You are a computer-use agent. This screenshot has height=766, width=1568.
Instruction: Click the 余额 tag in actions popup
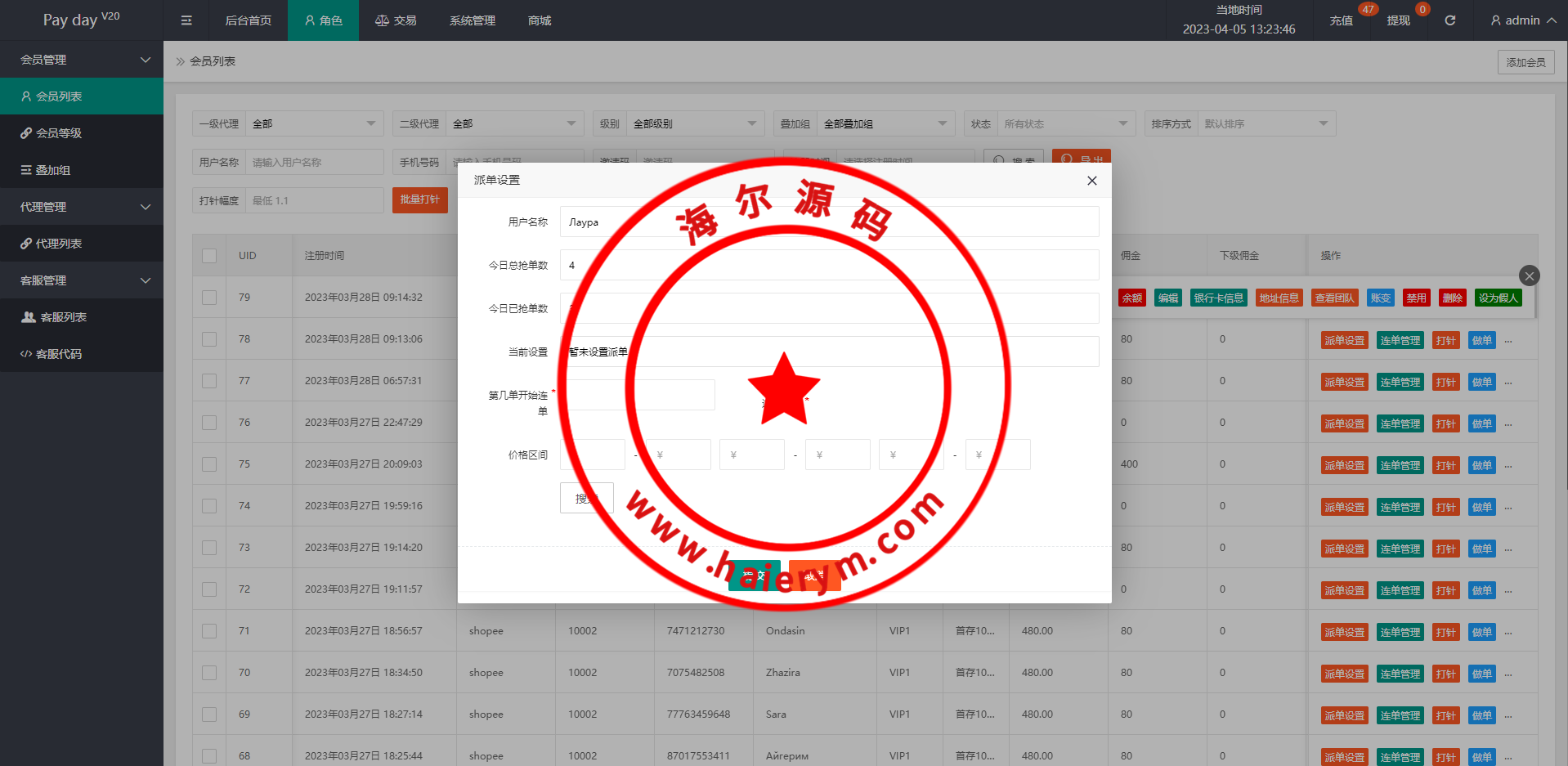pos(1132,298)
